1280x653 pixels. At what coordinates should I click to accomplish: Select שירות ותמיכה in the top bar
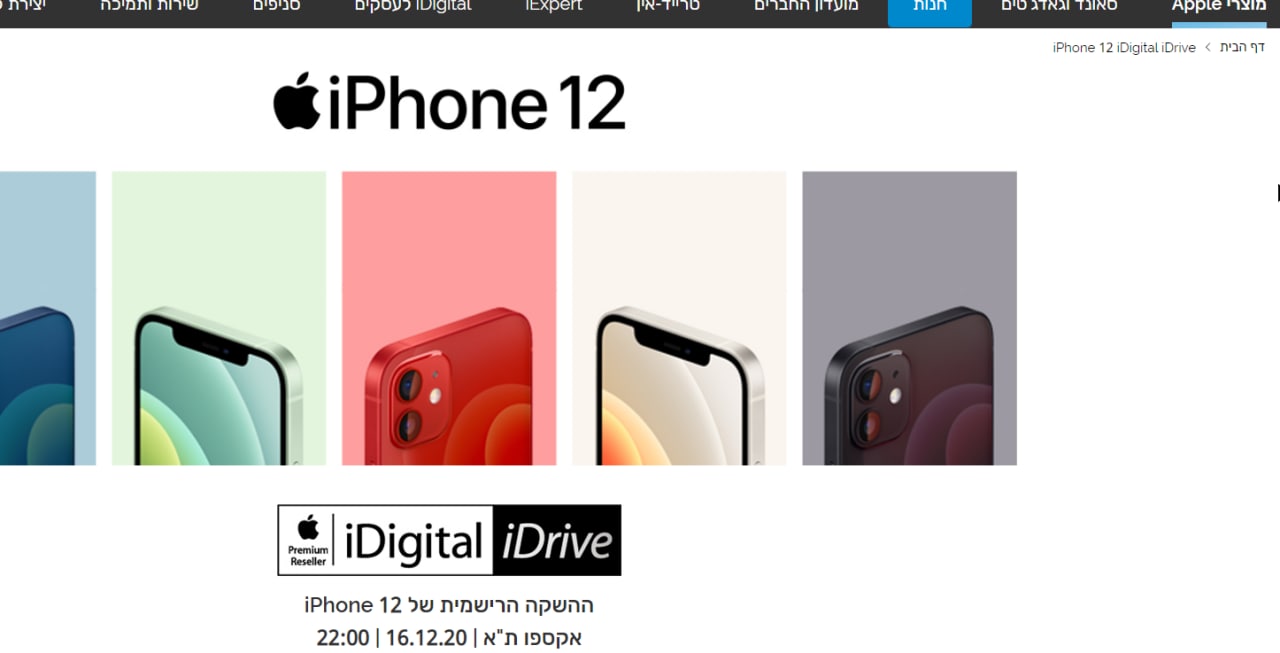(149, 6)
